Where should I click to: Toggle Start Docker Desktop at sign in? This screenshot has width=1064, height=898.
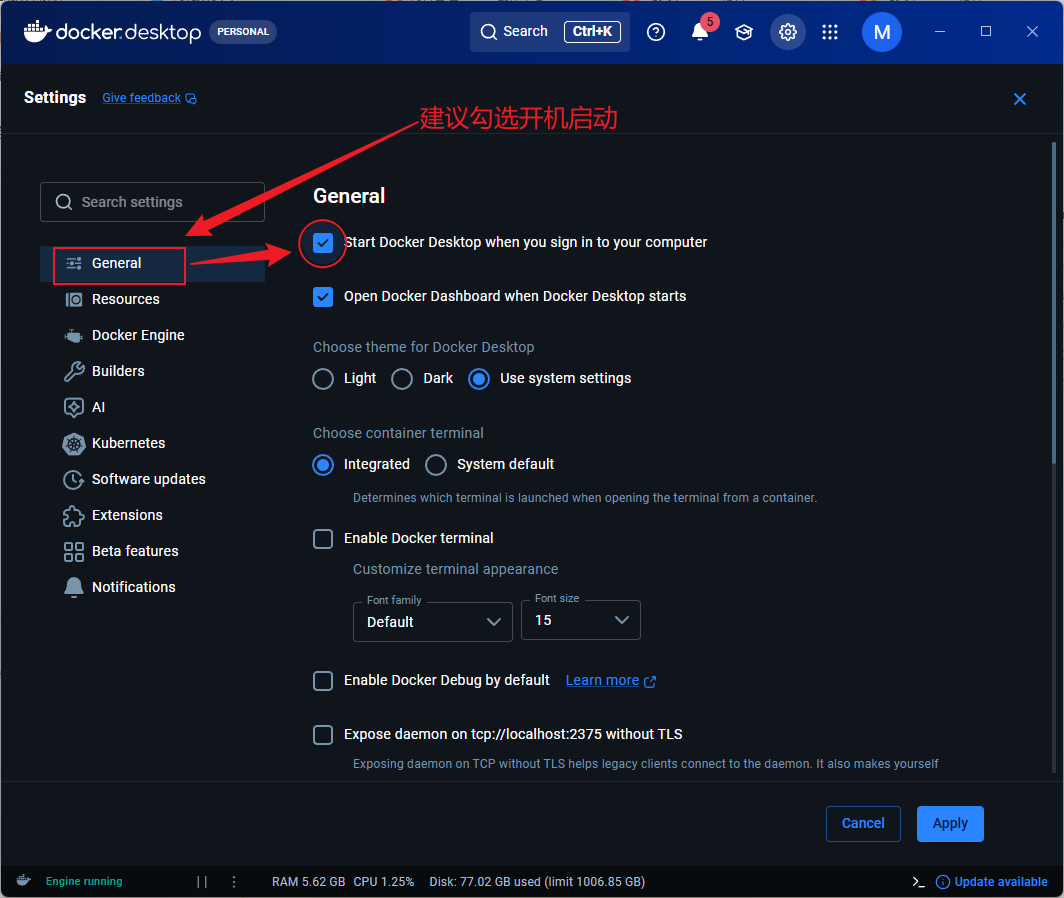(x=323, y=243)
